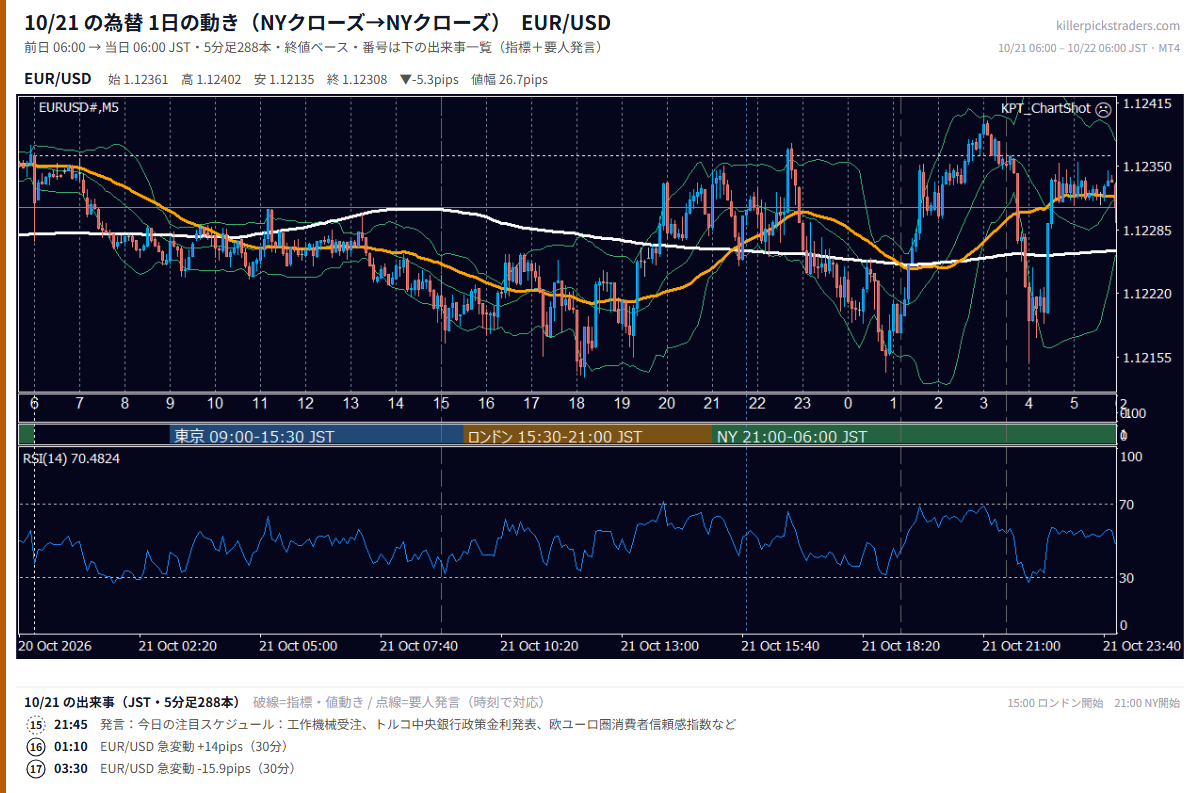Select the 発言：今日の注目スケジュール event text
This screenshot has height=793, width=1200.
click(418, 725)
